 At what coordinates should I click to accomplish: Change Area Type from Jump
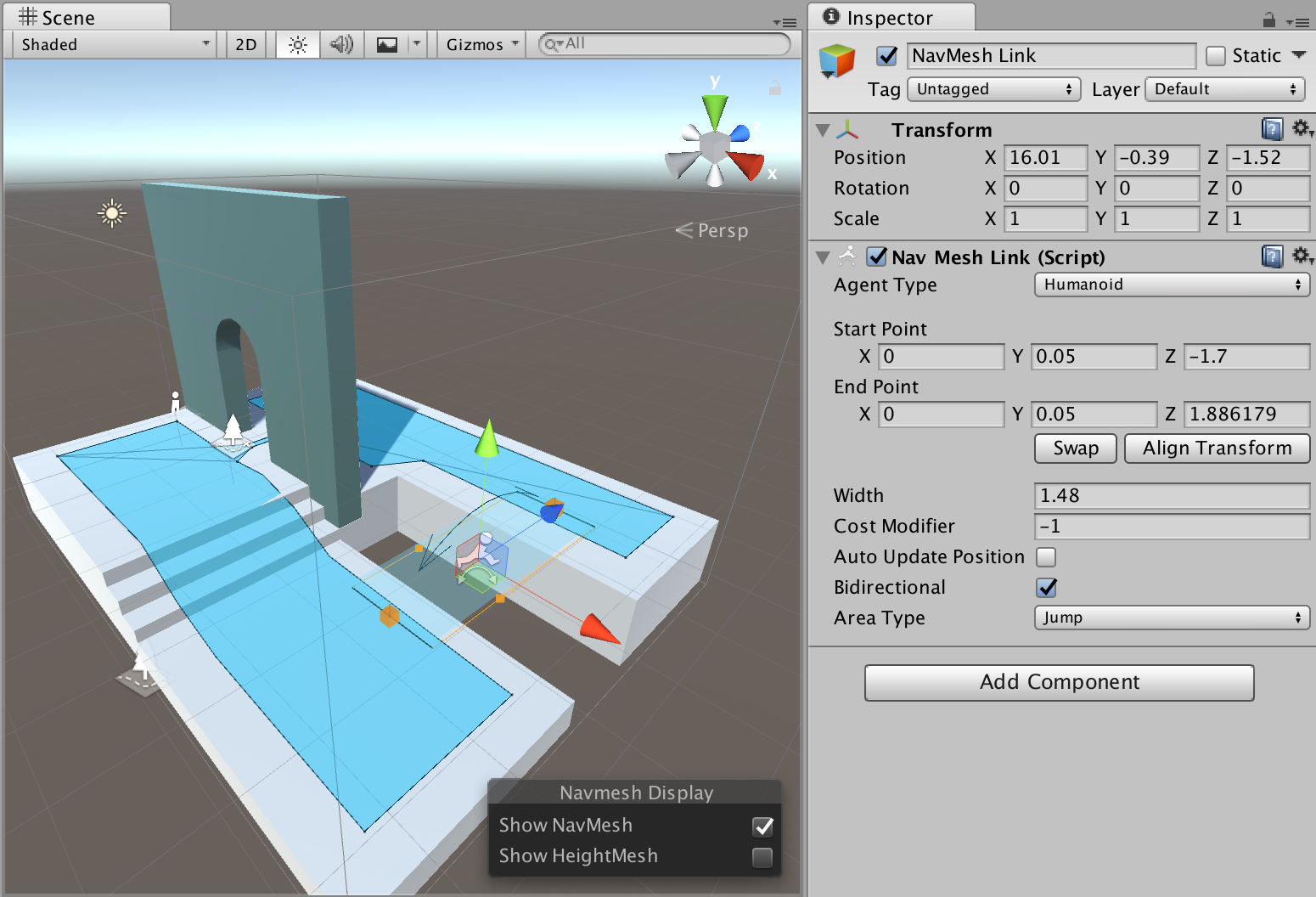coord(1172,618)
